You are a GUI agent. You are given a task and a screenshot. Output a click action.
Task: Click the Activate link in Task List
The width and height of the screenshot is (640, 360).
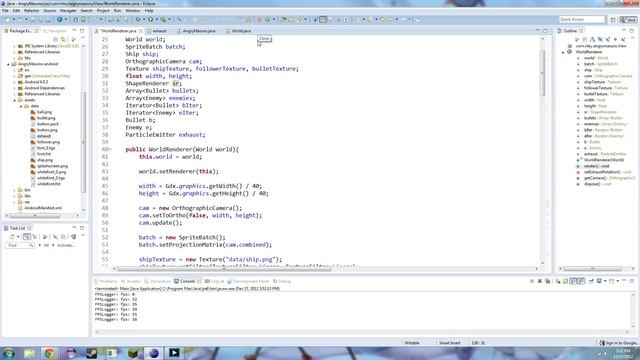(66, 245)
